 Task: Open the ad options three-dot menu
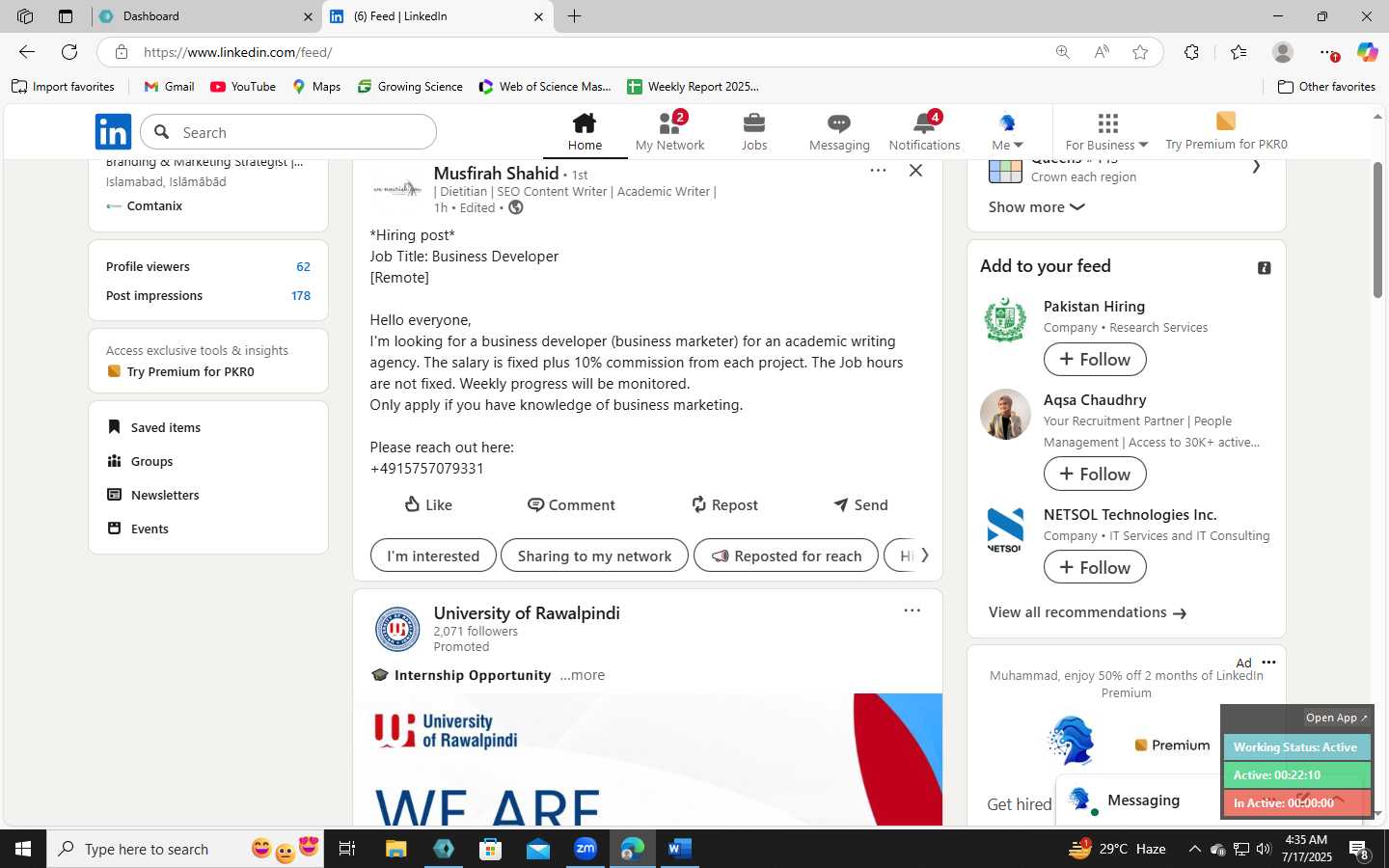[1268, 662]
